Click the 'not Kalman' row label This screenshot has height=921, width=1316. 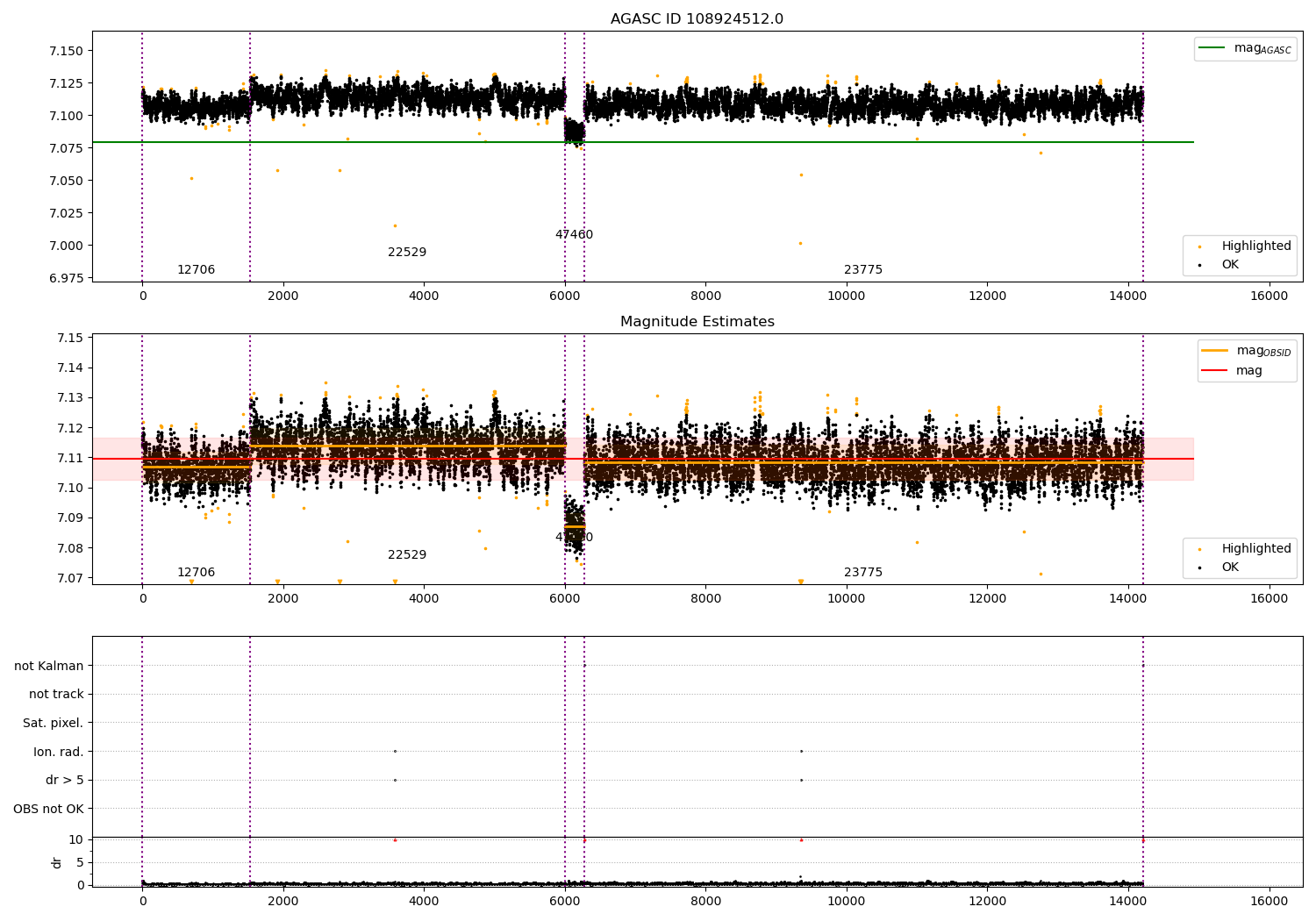pyautogui.click(x=49, y=666)
